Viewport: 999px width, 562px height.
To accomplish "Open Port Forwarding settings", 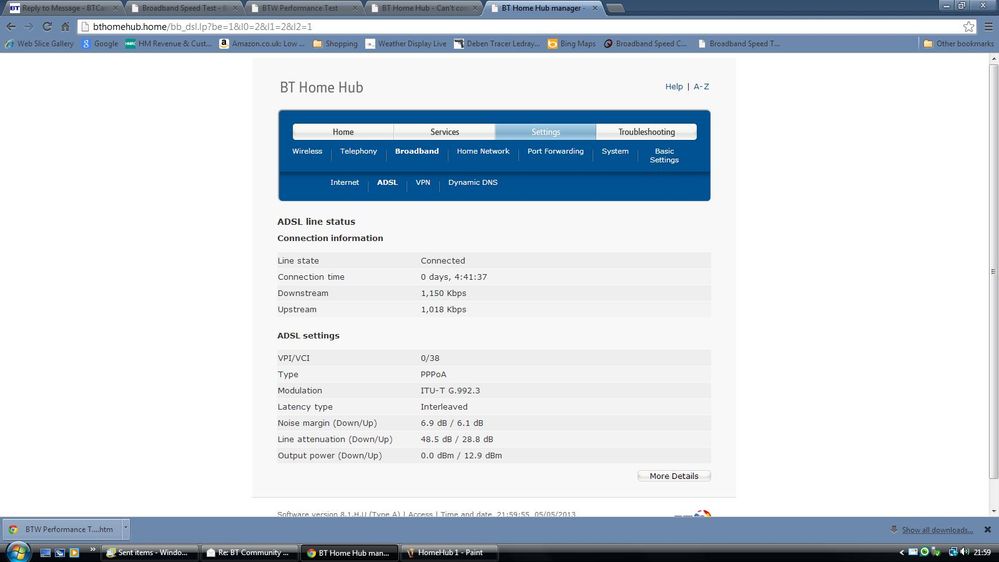I will pos(555,152).
